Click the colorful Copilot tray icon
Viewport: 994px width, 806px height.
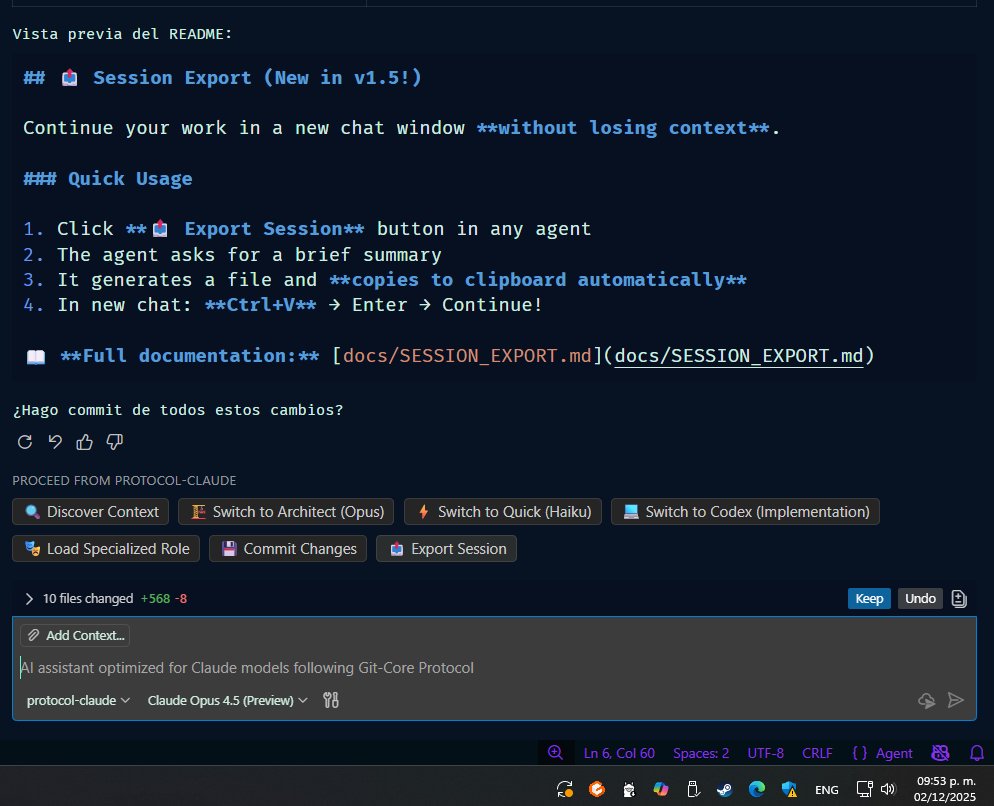point(661,789)
